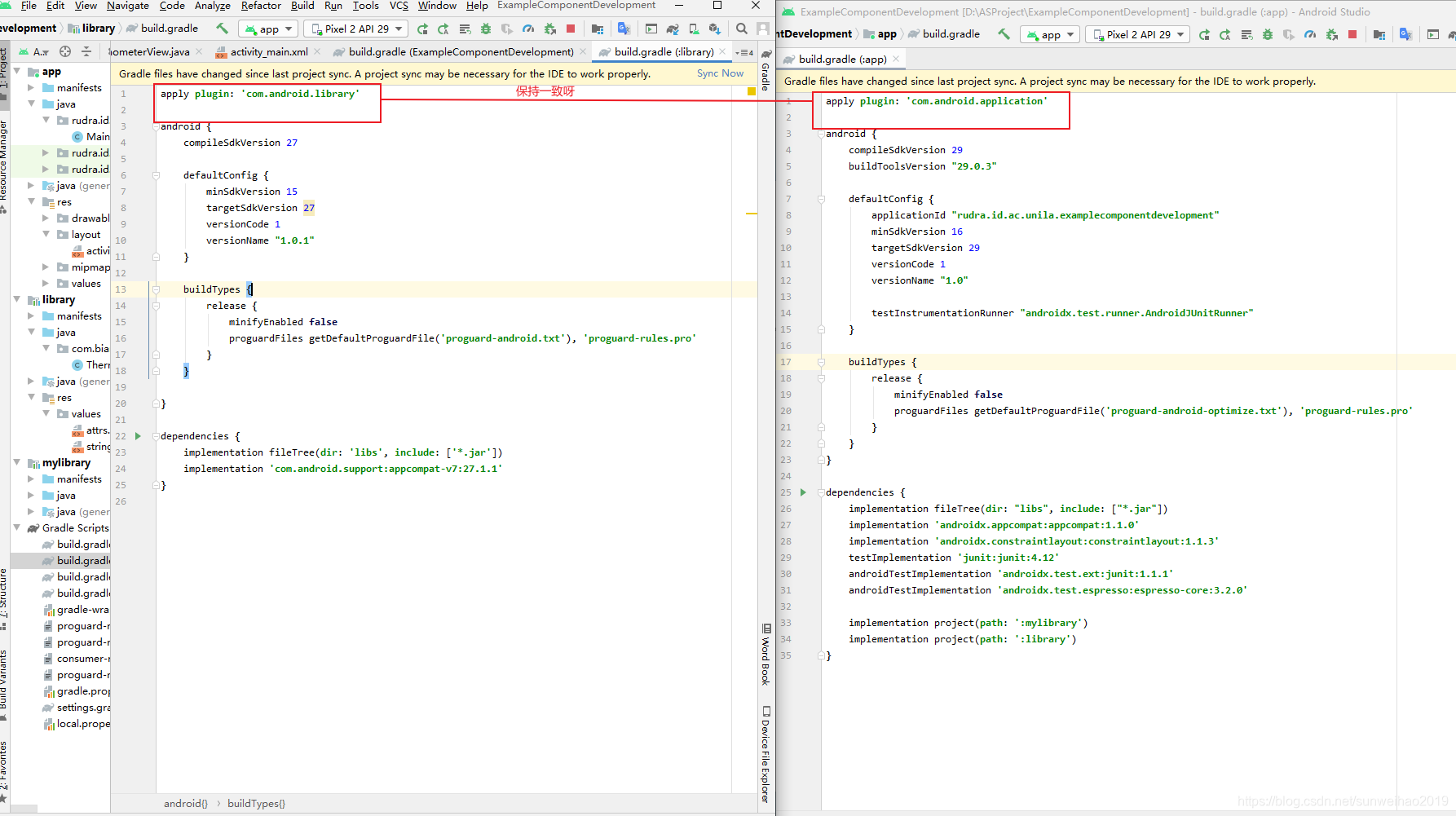Open the Refactor menu

tap(261, 6)
